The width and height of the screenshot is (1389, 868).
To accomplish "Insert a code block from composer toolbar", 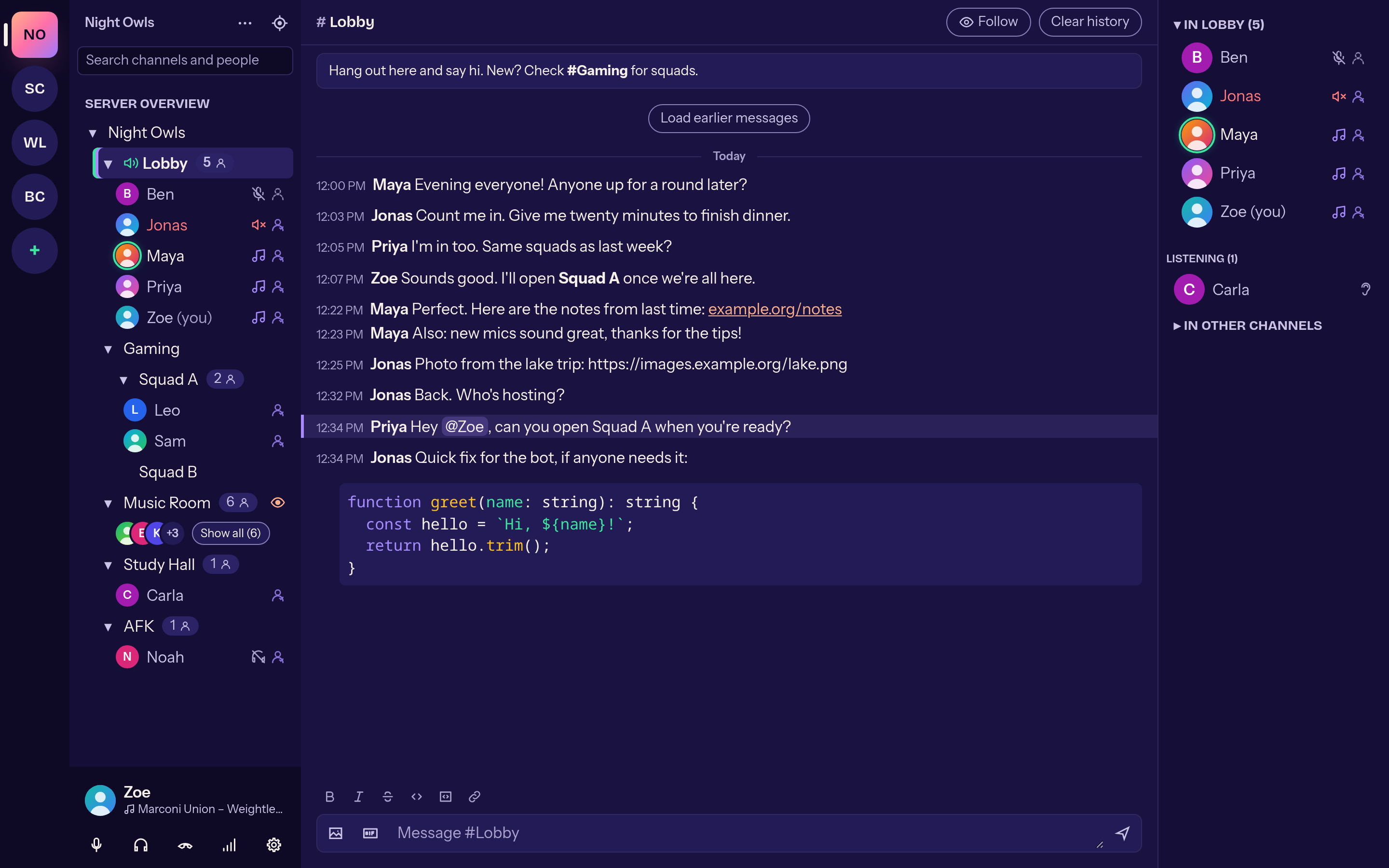I will tap(446, 796).
